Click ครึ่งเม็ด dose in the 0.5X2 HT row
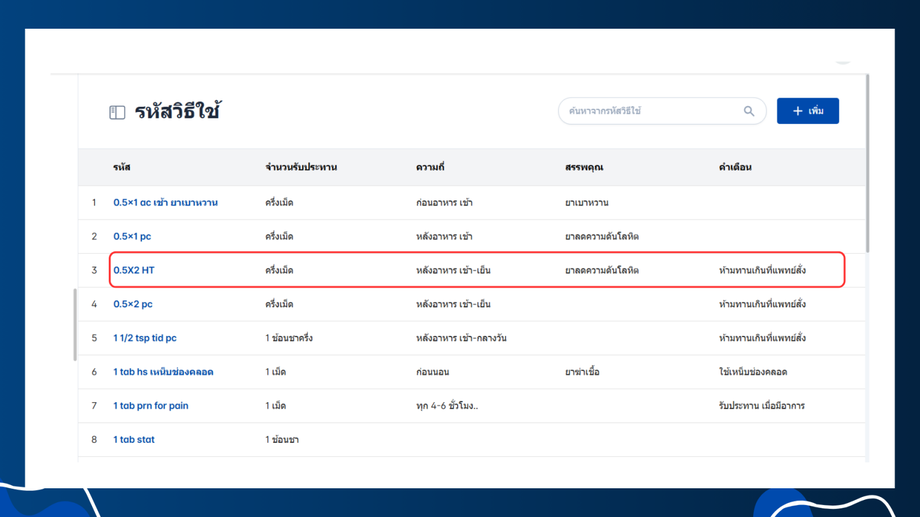The width and height of the screenshot is (920, 517). point(279,270)
